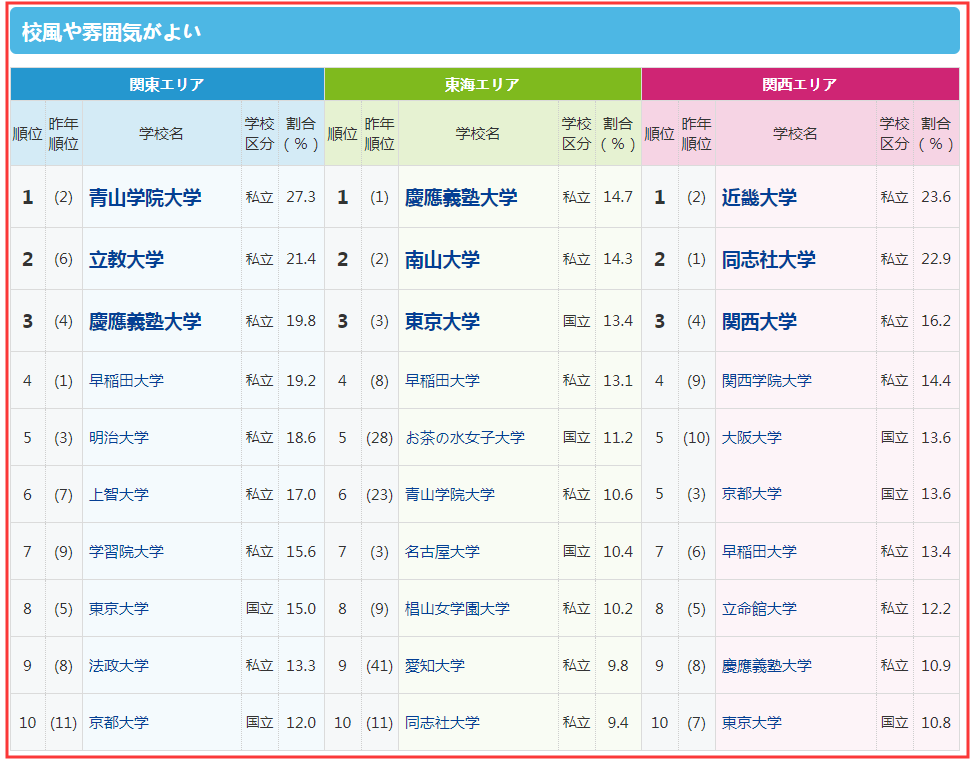The height and width of the screenshot is (760, 972).
Task: Click the 16.2 percentage cell
Action: [x=936, y=321]
